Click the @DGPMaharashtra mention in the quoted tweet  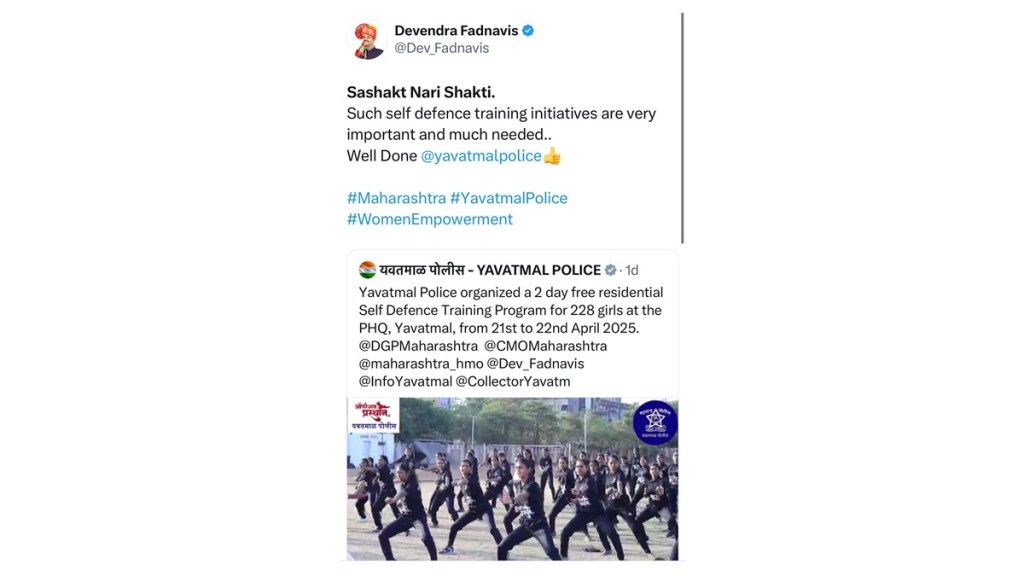click(418, 346)
